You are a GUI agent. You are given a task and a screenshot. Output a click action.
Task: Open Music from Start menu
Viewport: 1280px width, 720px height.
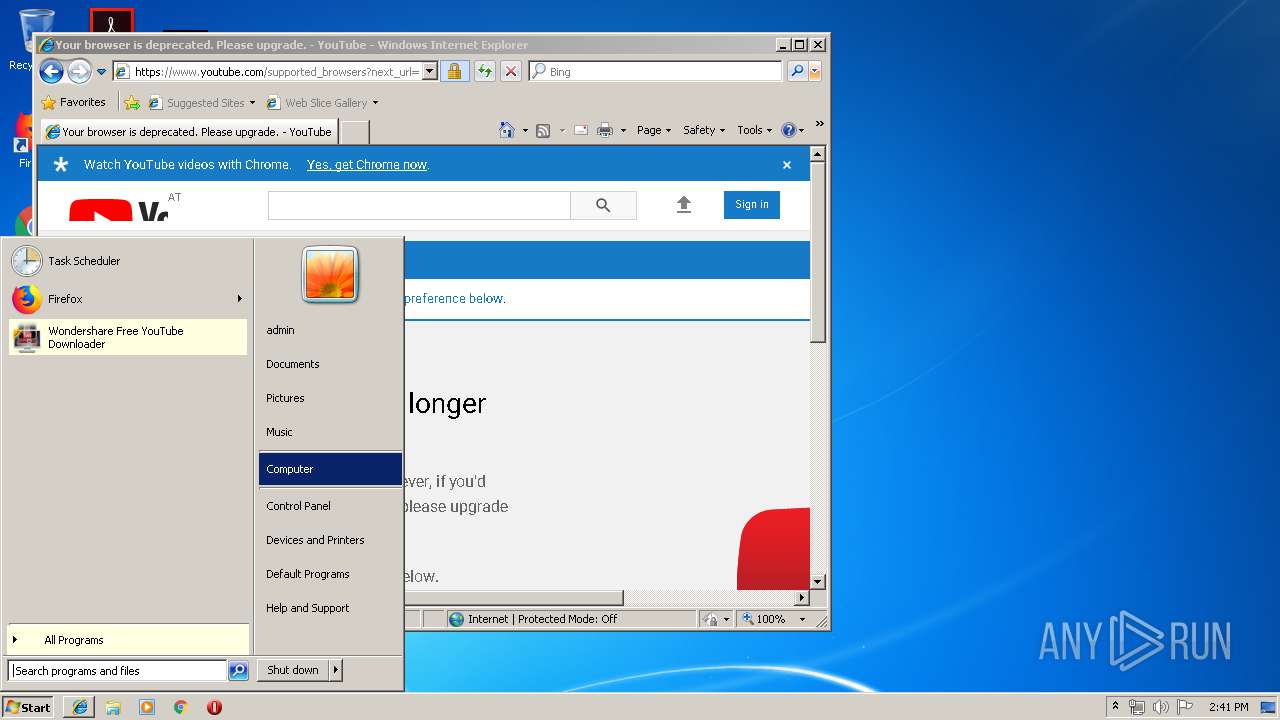pos(330,432)
